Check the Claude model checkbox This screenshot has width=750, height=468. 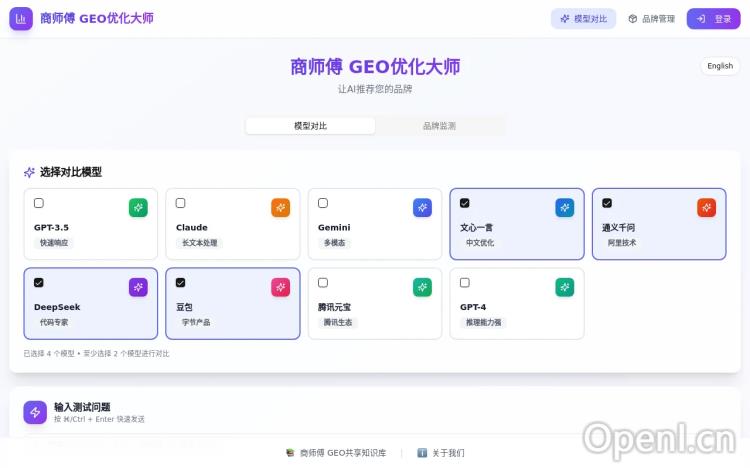click(x=180, y=203)
